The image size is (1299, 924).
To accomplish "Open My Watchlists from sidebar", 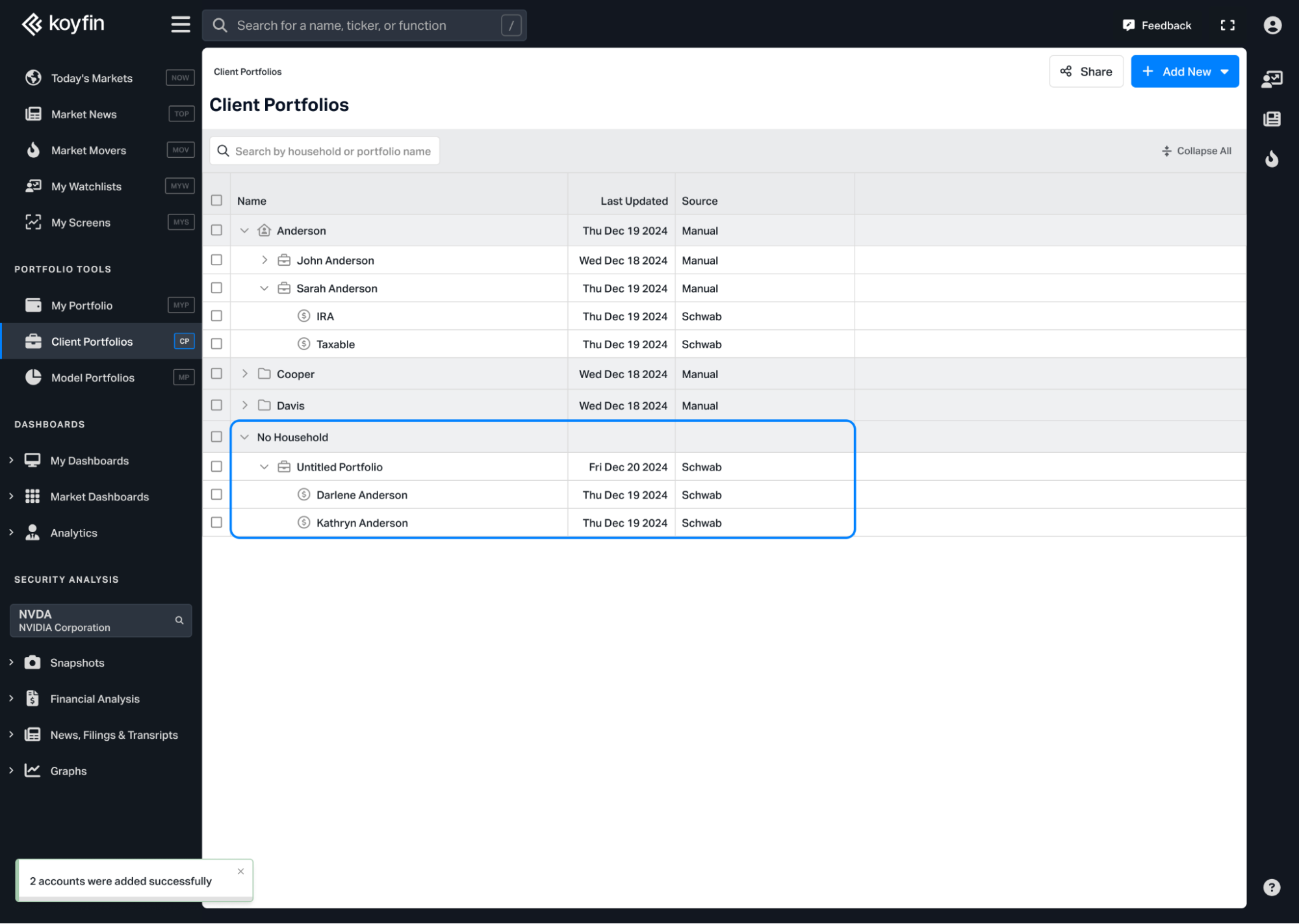I will pyautogui.click(x=86, y=186).
